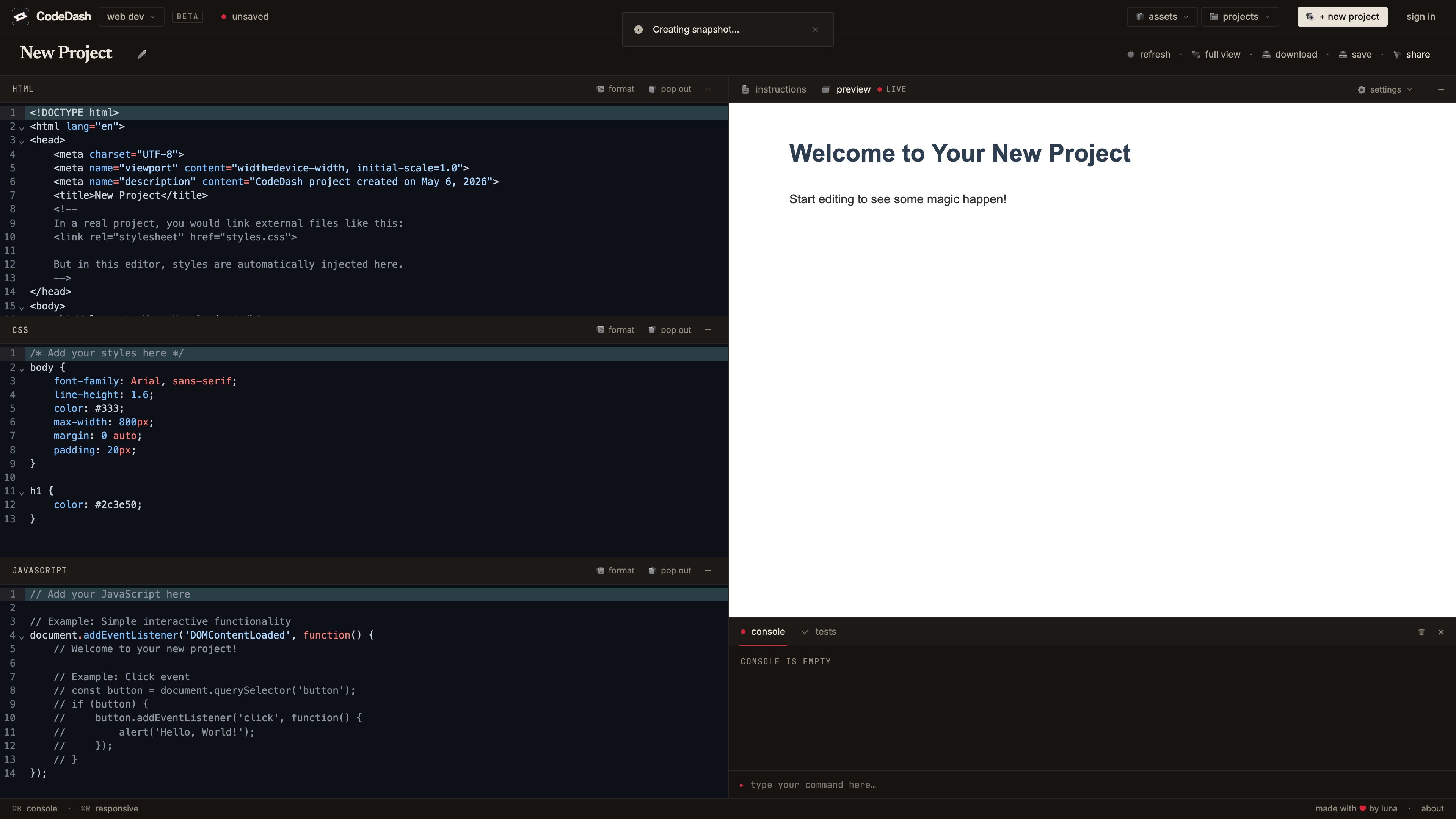Viewport: 1456px width, 819px height.
Task: Pop out the HTML editor
Action: coord(669,89)
